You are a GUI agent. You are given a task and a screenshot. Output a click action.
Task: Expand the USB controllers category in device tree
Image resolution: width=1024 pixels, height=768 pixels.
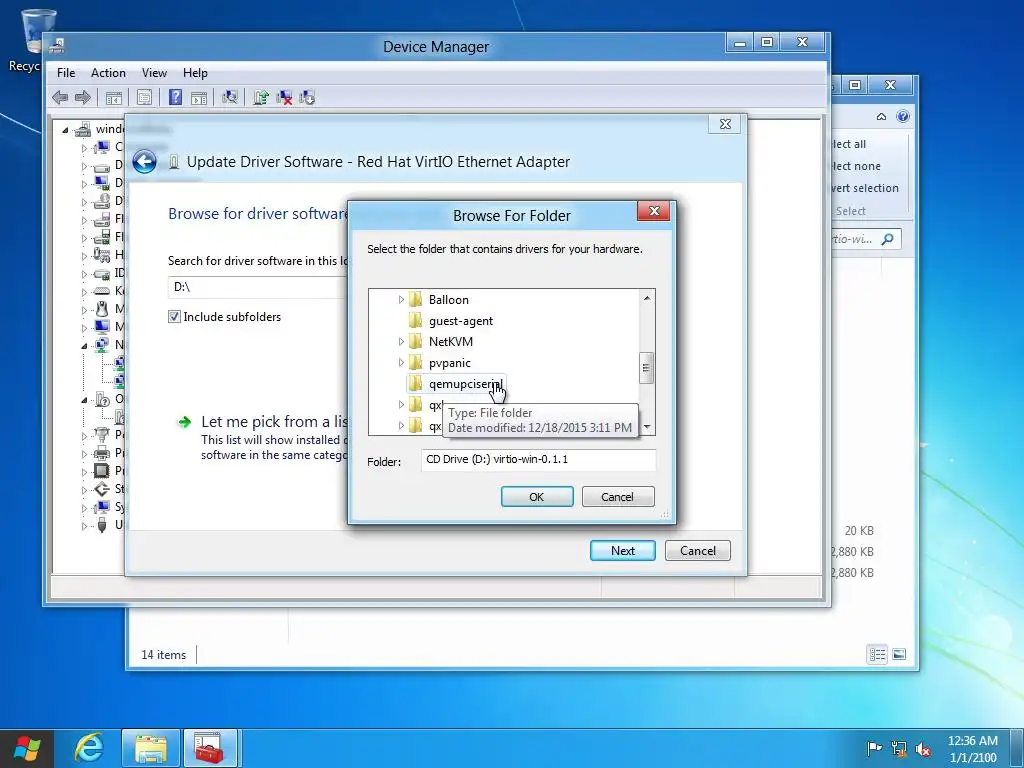coord(84,525)
